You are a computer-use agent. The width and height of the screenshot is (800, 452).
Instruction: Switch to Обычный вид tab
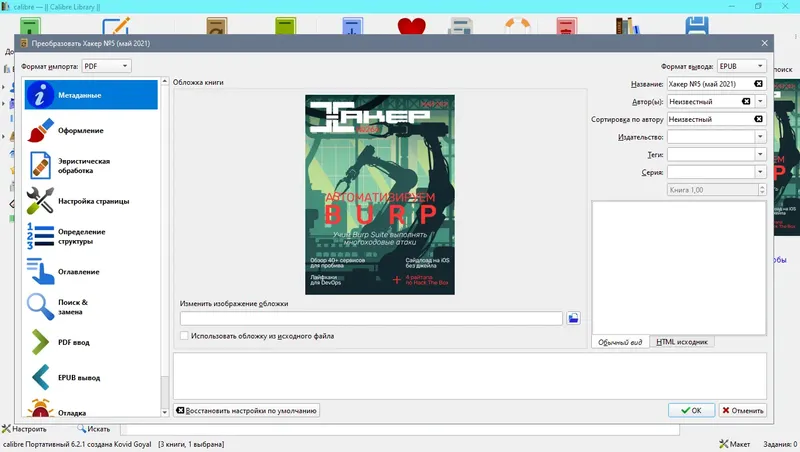(x=620, y=342)
